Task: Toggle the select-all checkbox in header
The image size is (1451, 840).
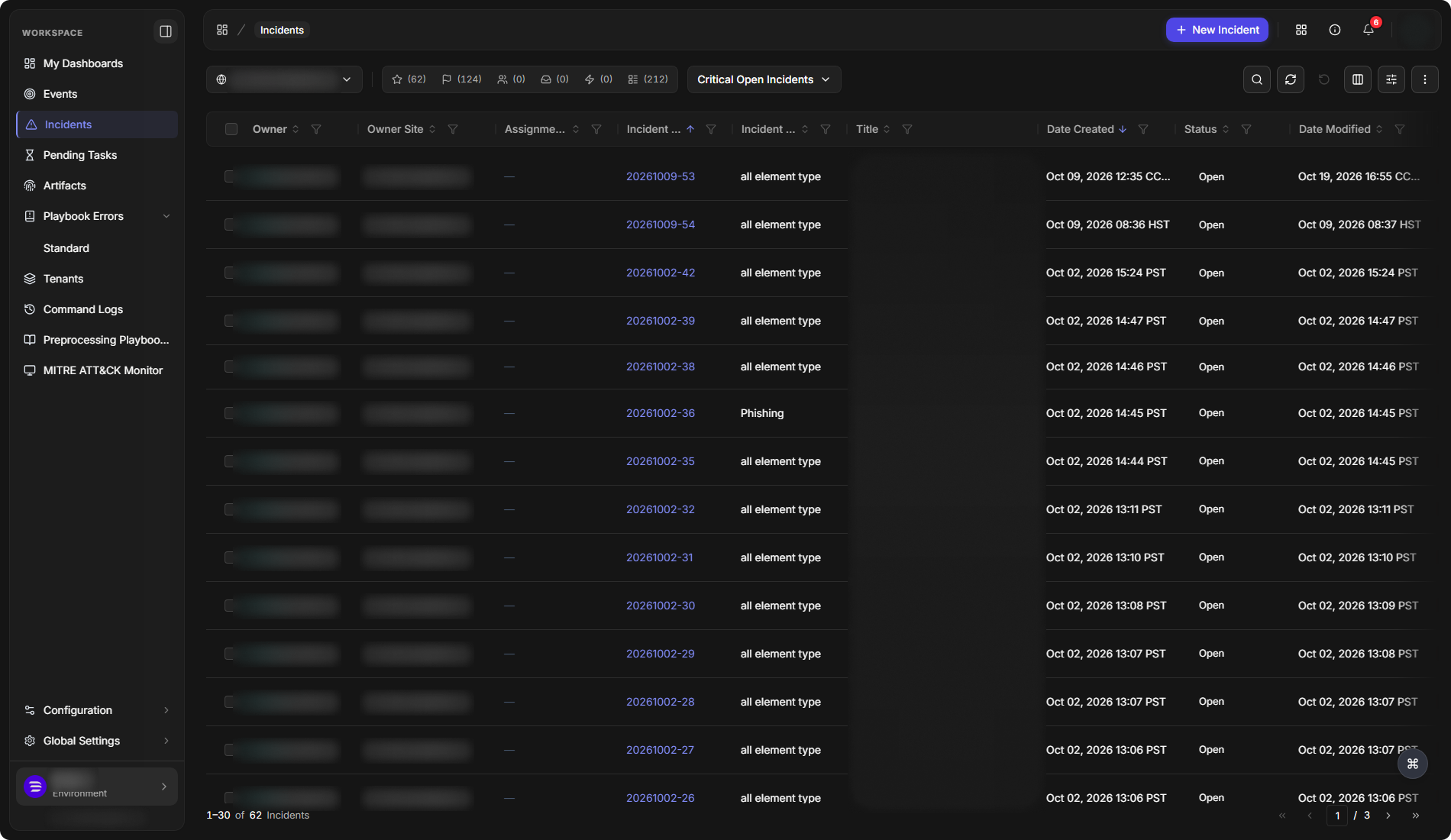Action: tap(231, 129)
